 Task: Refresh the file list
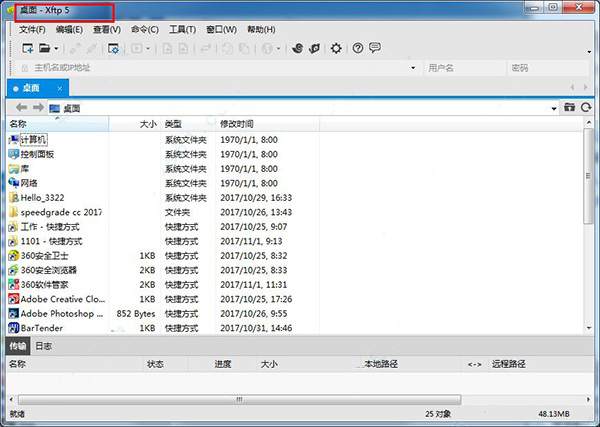(x=586, y=108)
